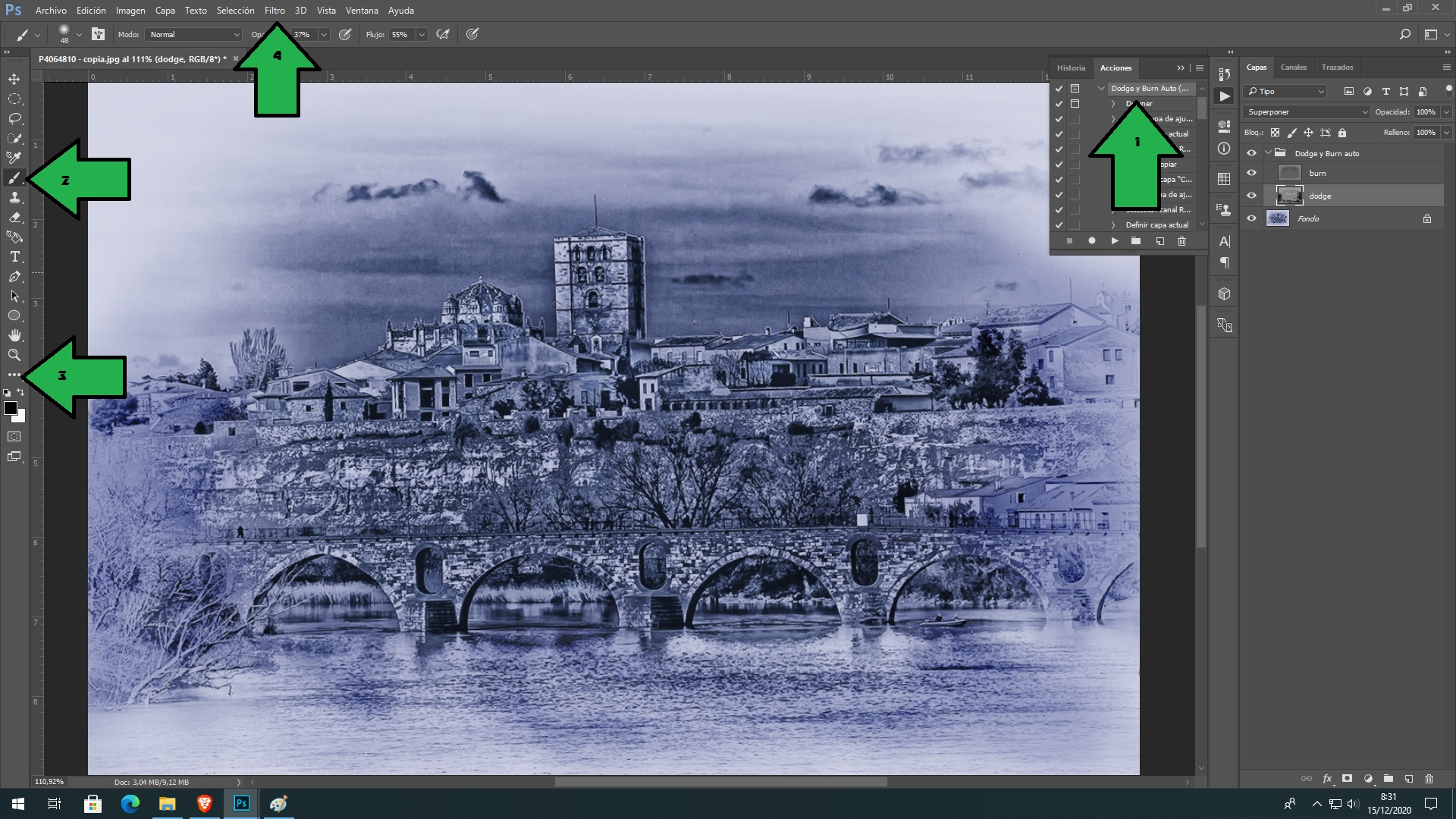Enable airbrush-style build-up icon

(x=444, y=34)
